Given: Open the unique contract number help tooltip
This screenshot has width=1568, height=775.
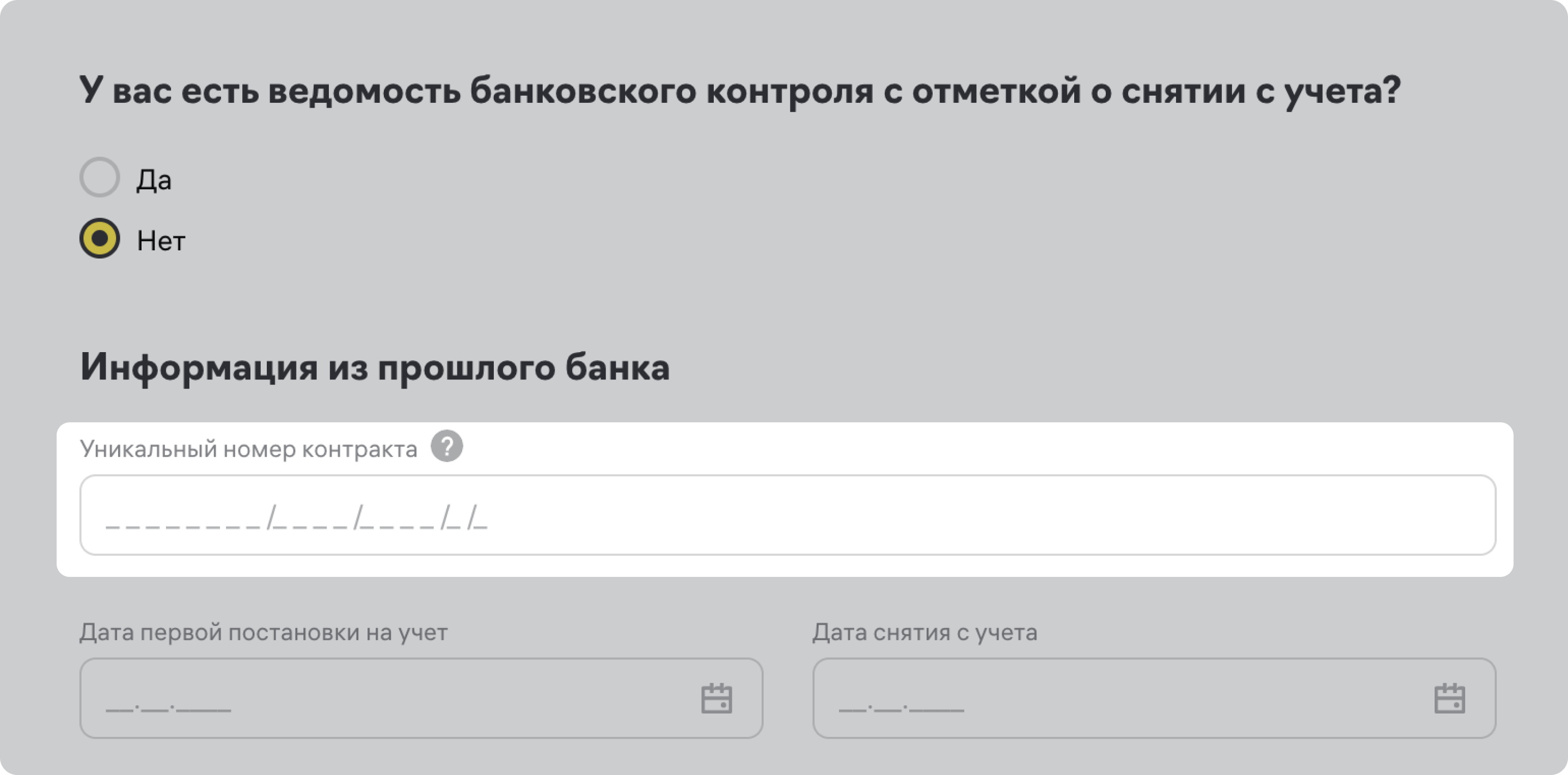Looking at the screenshot, I should point(447,446).
